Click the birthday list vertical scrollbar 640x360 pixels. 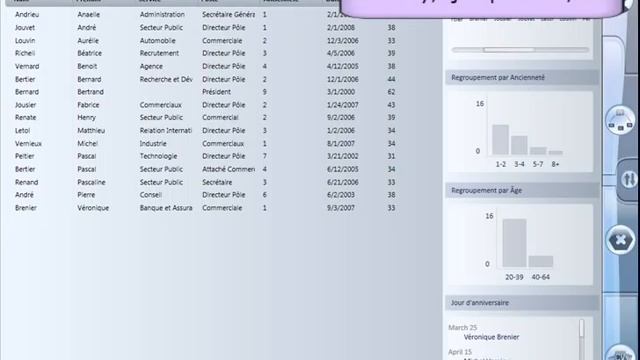pos(582,340)
